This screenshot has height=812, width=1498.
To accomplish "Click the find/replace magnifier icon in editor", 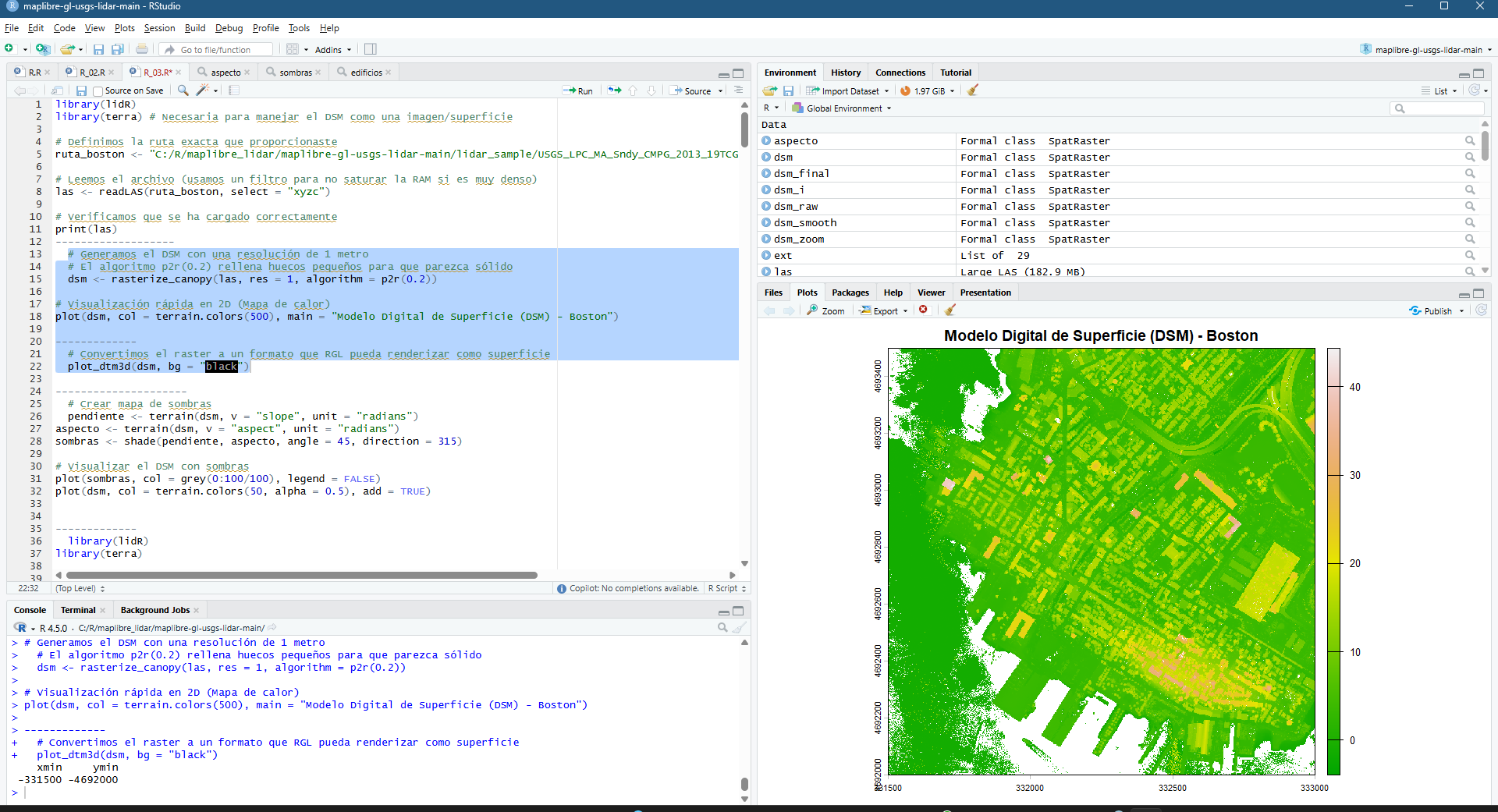I will (x=183, y=90).
